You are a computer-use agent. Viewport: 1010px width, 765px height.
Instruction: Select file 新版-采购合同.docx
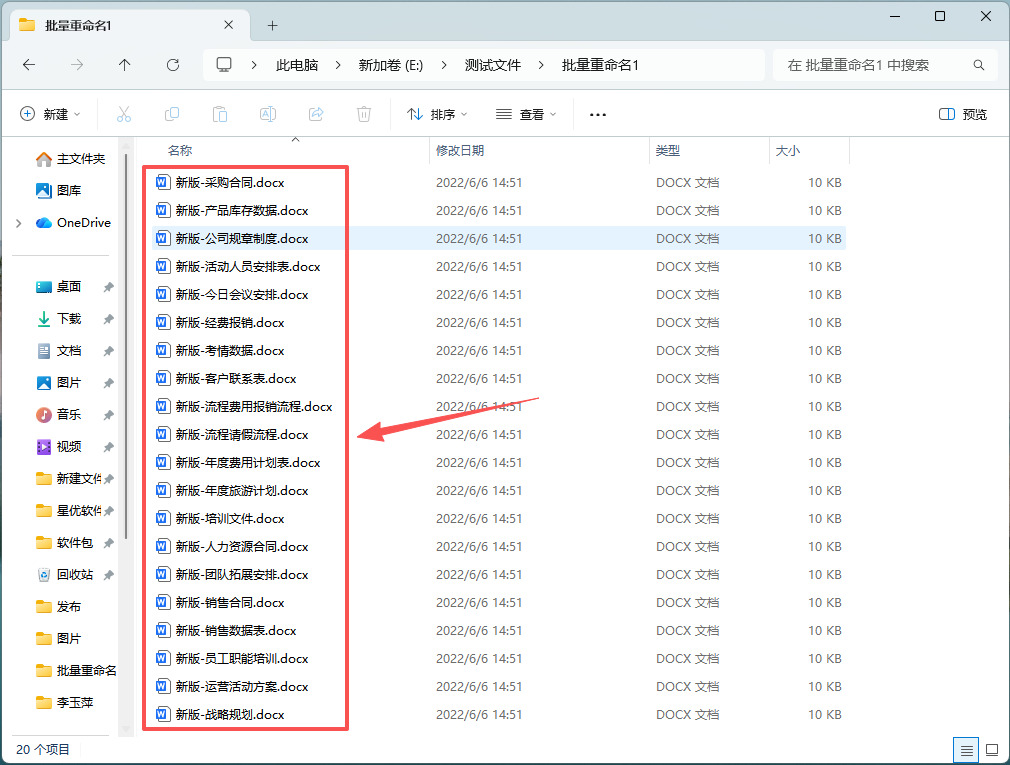[230, 183]
